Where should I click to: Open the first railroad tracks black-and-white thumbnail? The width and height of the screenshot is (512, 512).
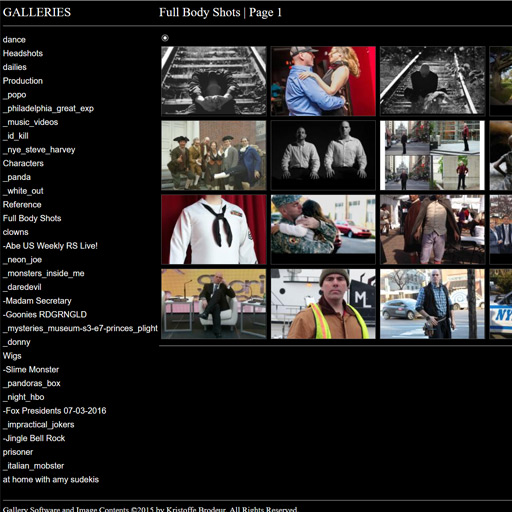[x=214, y=81]
